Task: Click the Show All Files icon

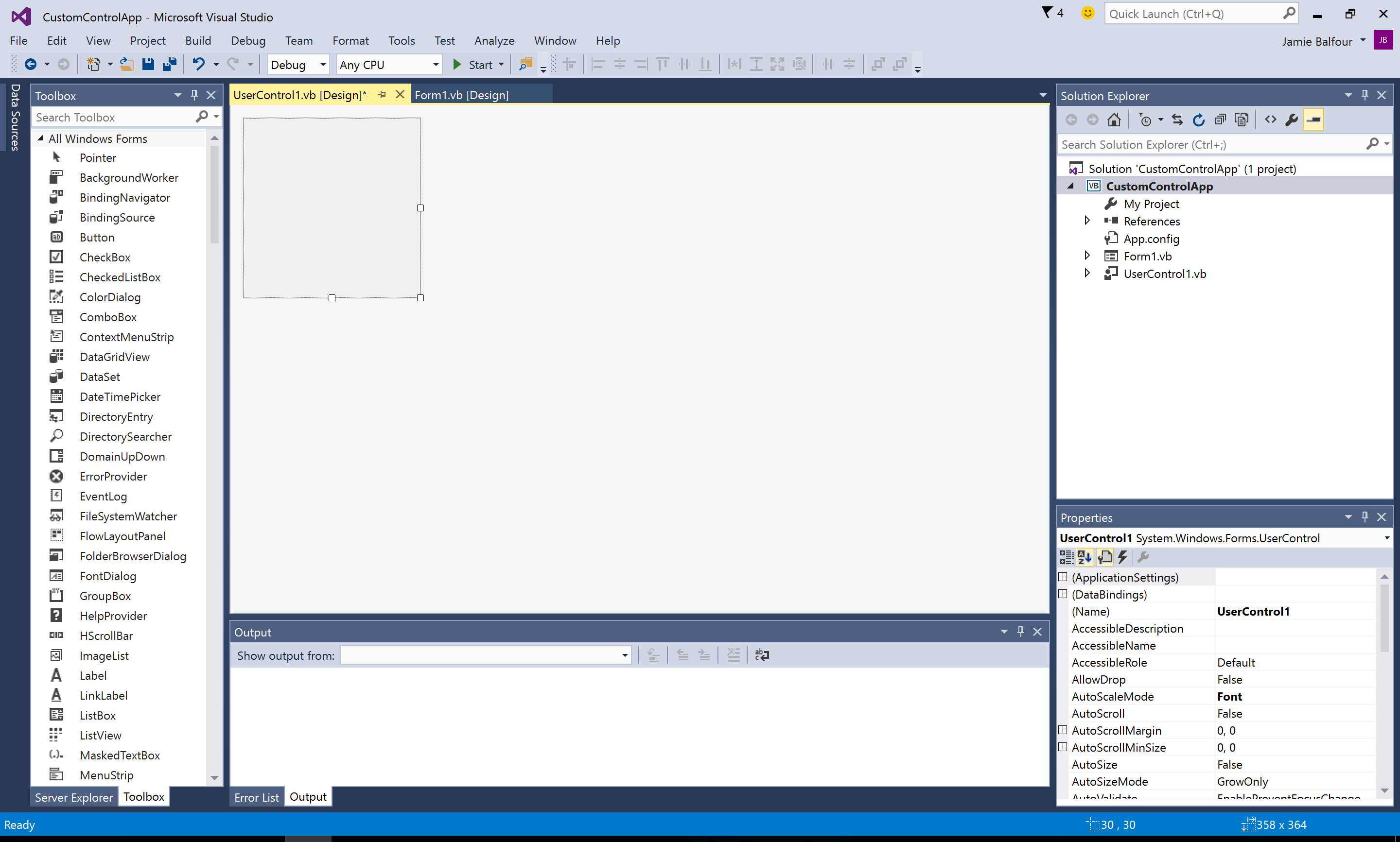Action: 1242,120
